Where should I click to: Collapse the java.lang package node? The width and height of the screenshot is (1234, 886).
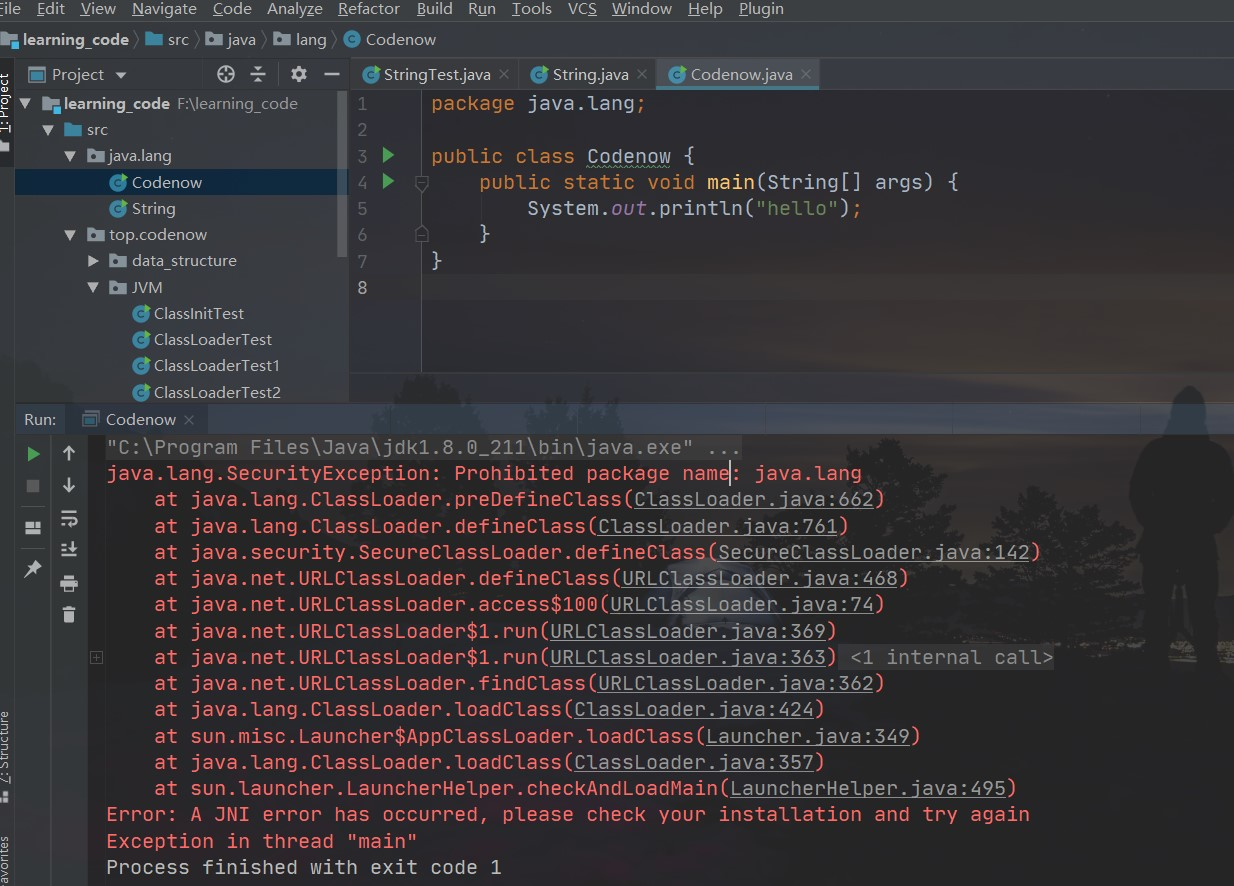pos(69,156)
